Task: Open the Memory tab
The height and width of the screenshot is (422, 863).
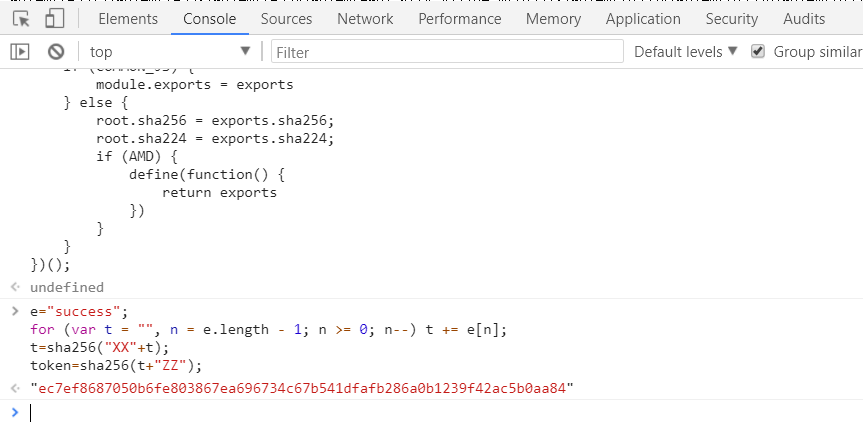Action: coord(553,19)
